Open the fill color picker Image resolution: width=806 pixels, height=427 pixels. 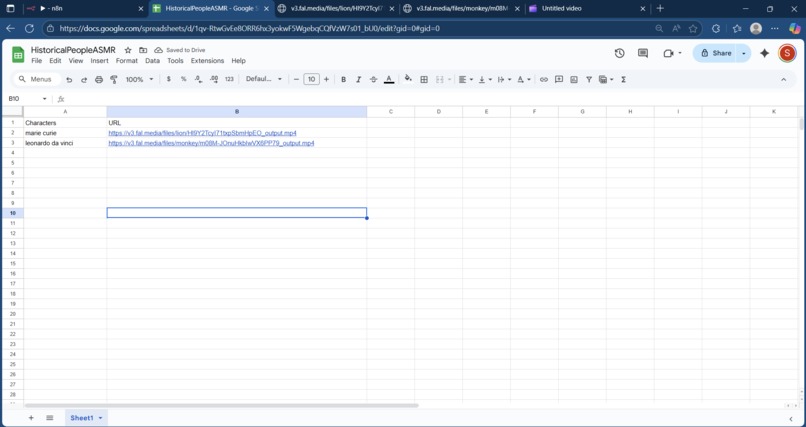tap(408, 79)
